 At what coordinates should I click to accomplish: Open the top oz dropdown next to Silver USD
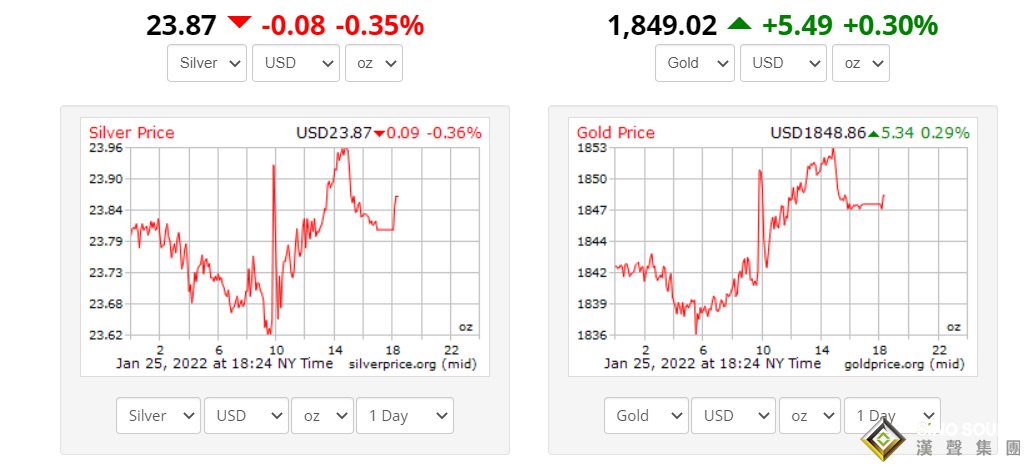click(x=373, y=63)
